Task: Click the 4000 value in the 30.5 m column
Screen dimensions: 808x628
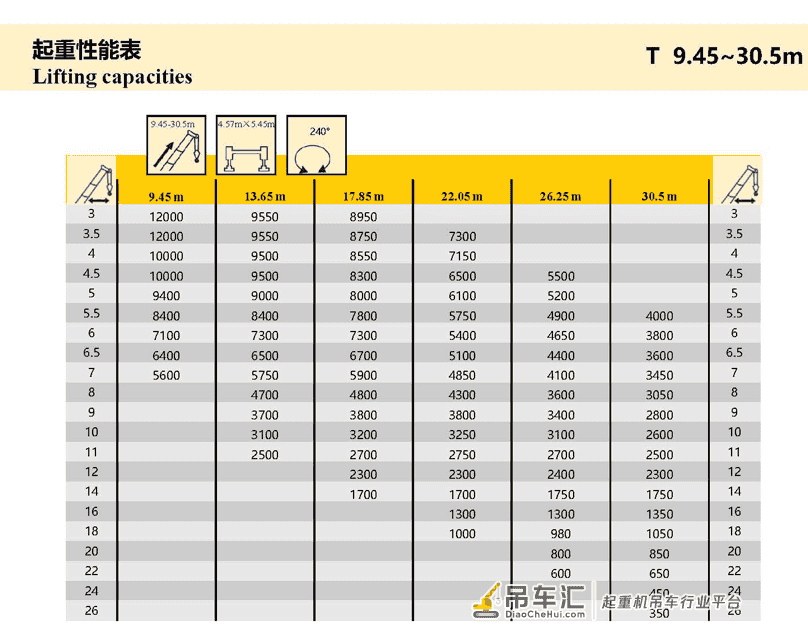Action: coord(660,316)
